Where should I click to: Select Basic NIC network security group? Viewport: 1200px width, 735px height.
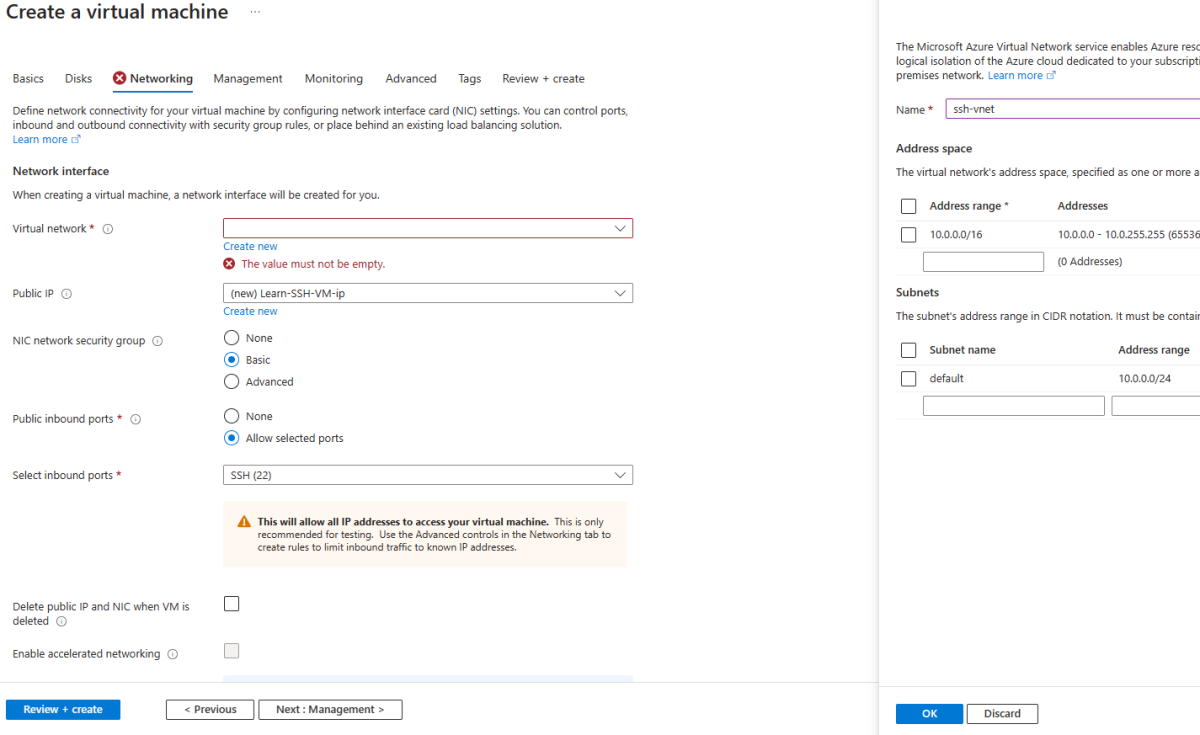232,360
